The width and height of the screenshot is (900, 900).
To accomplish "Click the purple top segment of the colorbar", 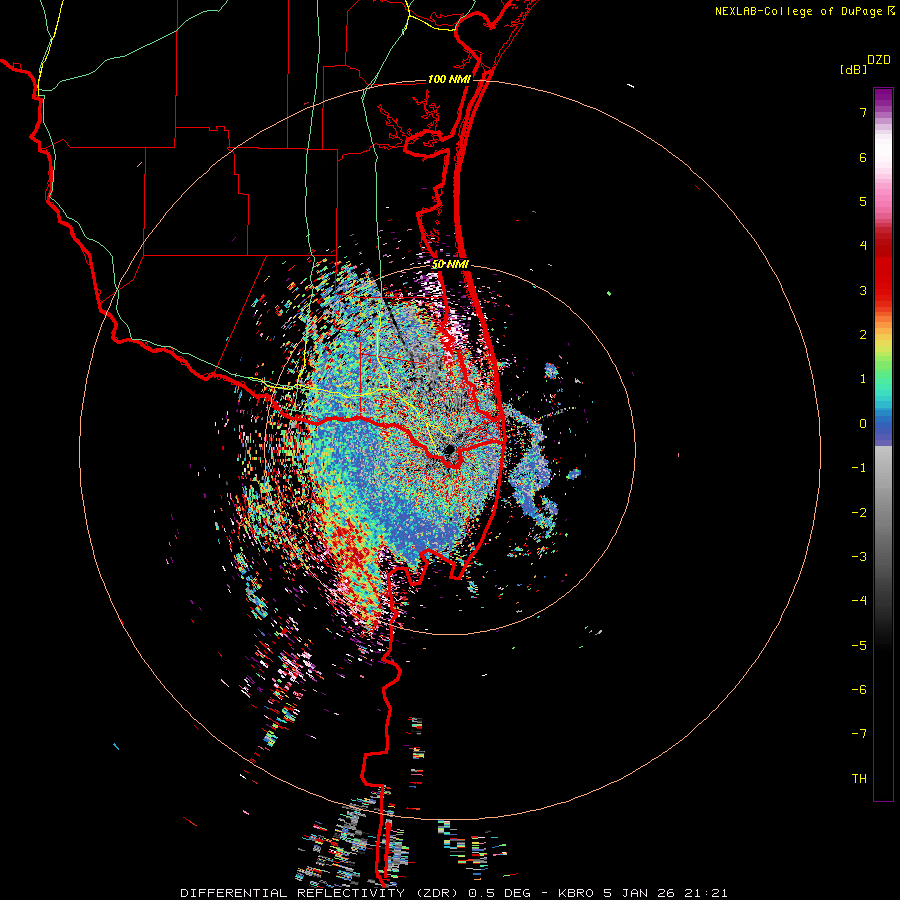I will pos(883,99).
